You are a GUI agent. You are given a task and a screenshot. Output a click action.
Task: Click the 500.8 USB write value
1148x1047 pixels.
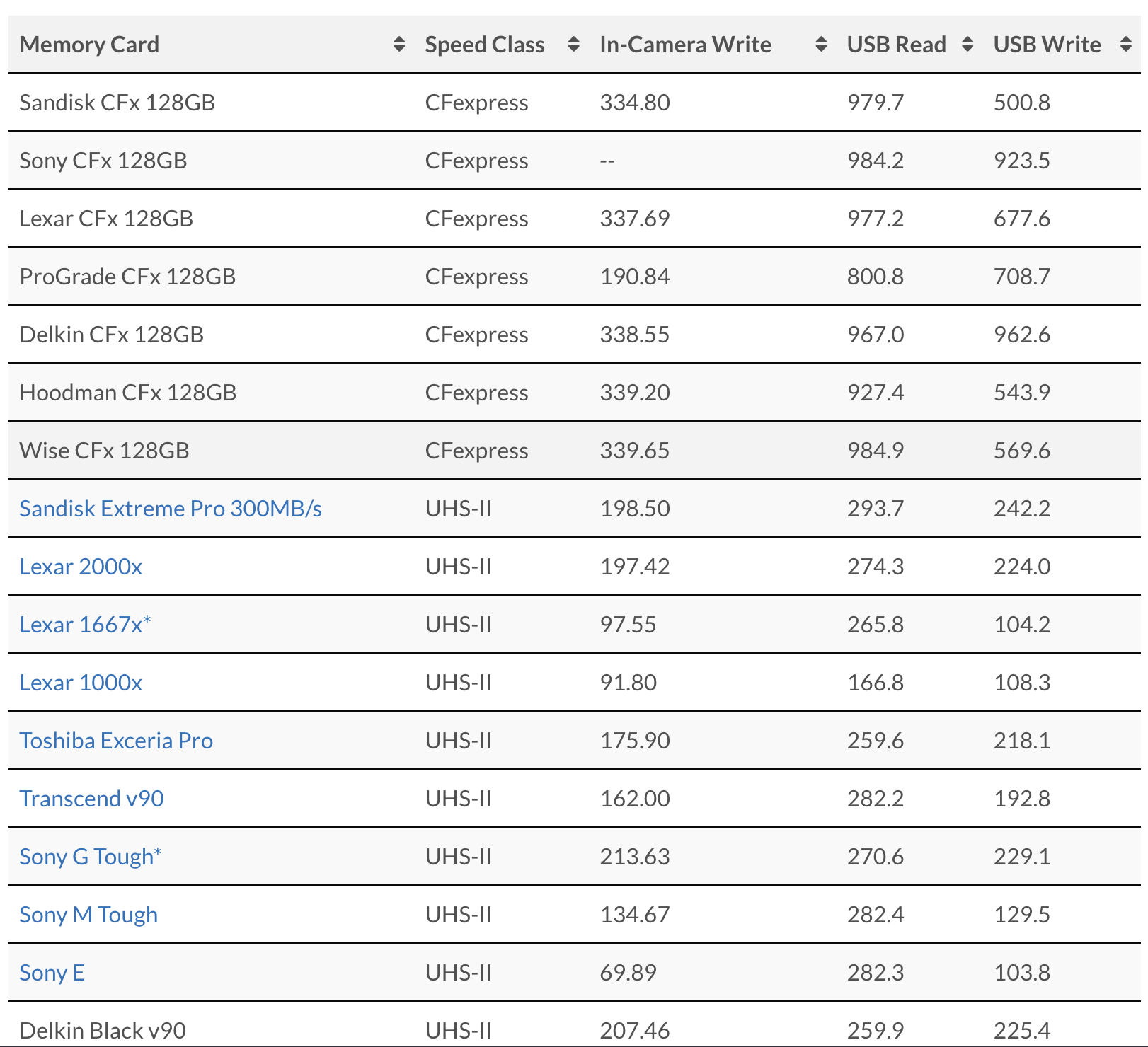point(1022,103)
